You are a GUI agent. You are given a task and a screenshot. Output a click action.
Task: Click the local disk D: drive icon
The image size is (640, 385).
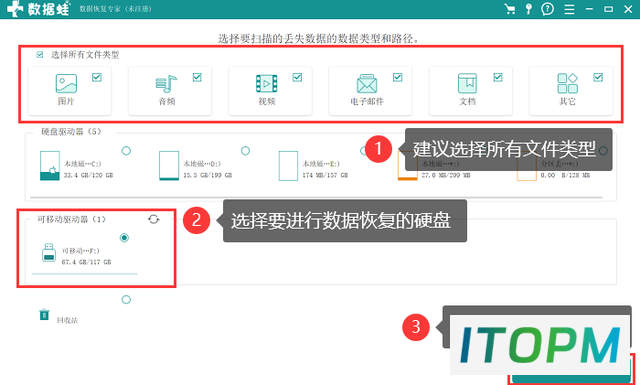point(169,166)
